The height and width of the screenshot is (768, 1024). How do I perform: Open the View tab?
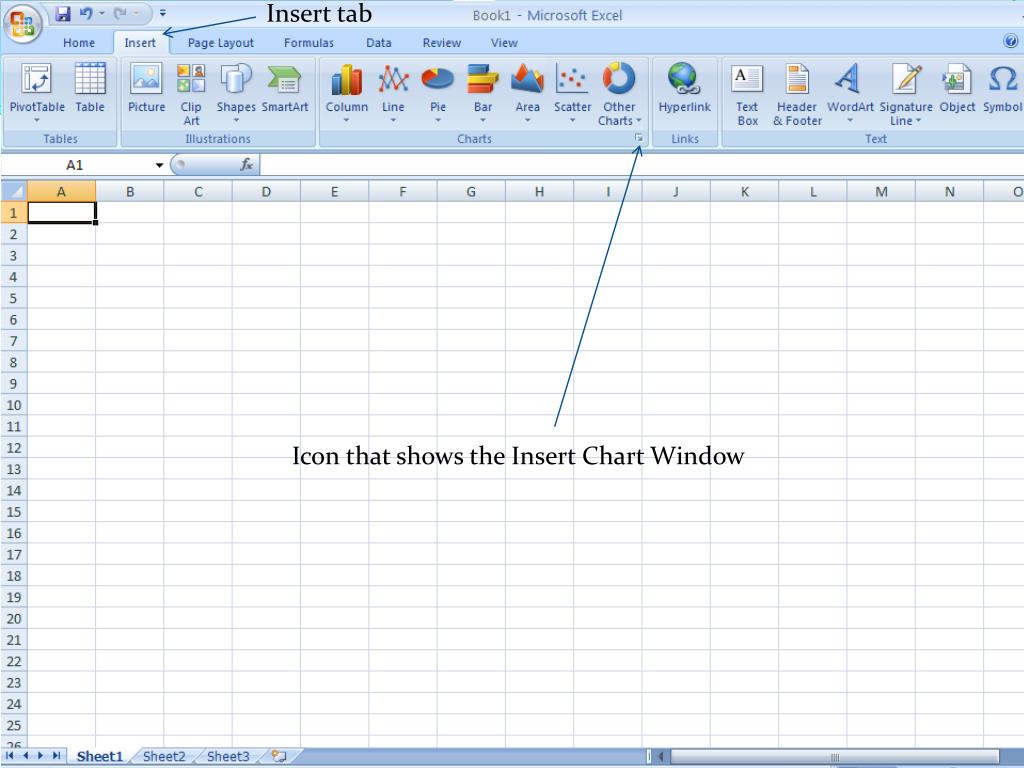[x=504, y=43]
